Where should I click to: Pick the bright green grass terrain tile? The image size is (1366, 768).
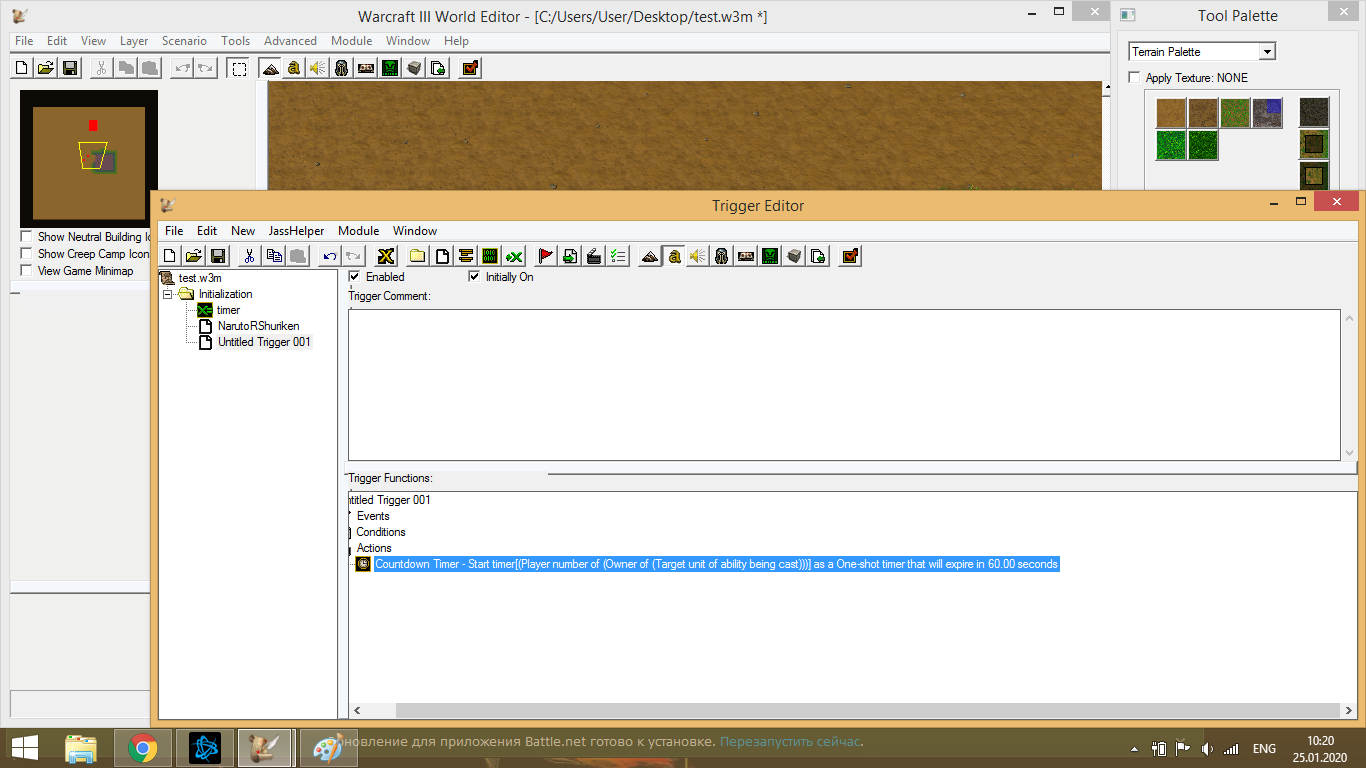(x=1171, y=145)
